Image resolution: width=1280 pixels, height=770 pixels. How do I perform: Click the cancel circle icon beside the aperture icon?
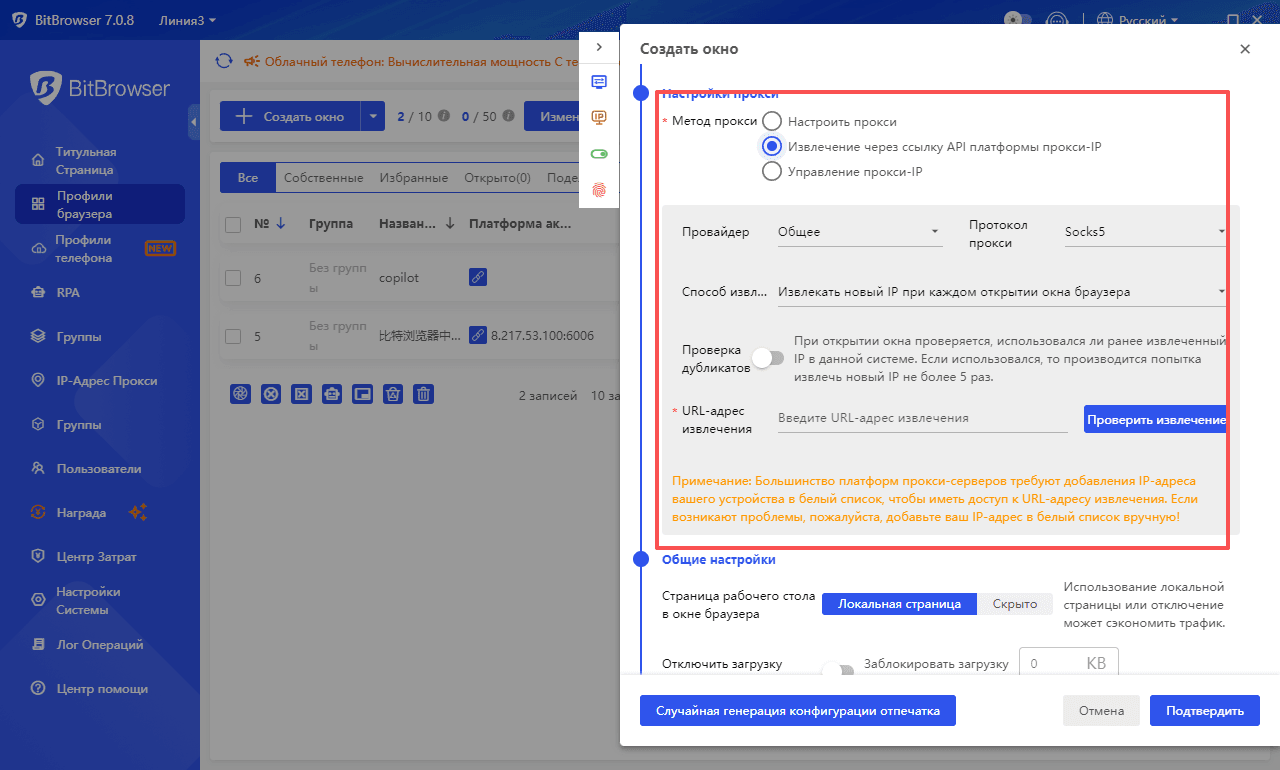[271, 393]
